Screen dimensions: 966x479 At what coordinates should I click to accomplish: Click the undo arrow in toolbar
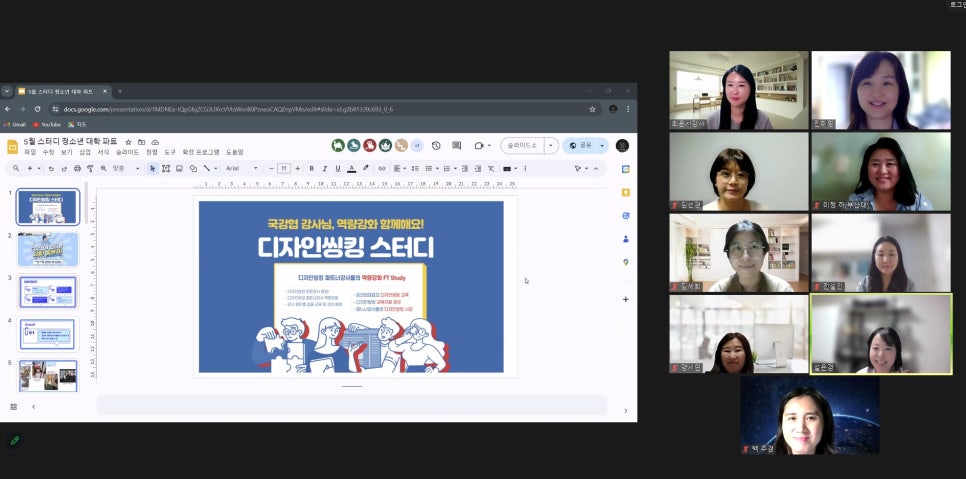click(x=52, y=168)
